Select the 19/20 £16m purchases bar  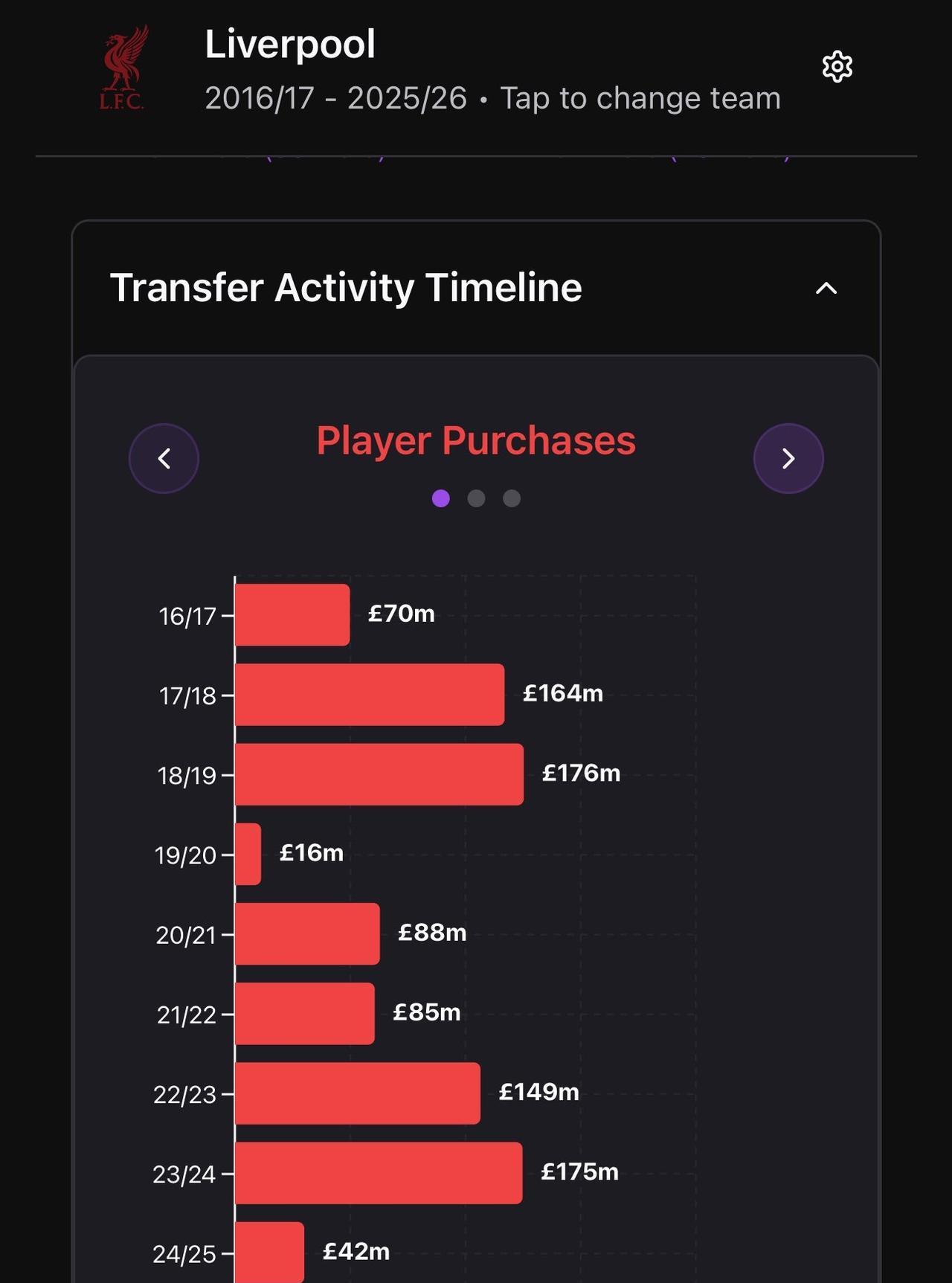(x=248, y=854)
